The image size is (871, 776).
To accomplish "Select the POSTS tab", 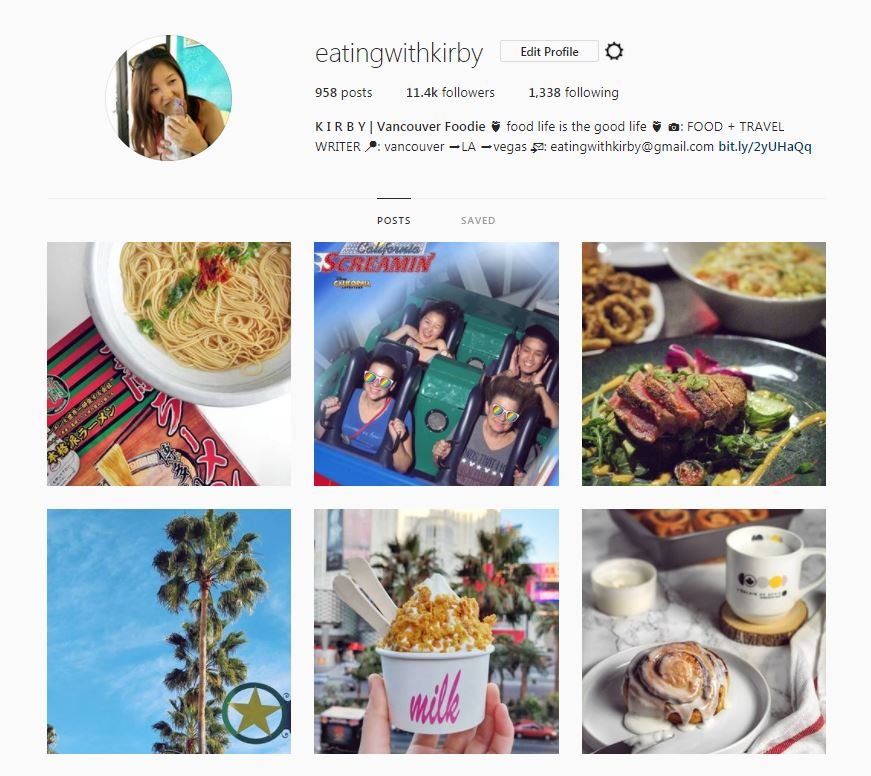I will 394,221.
